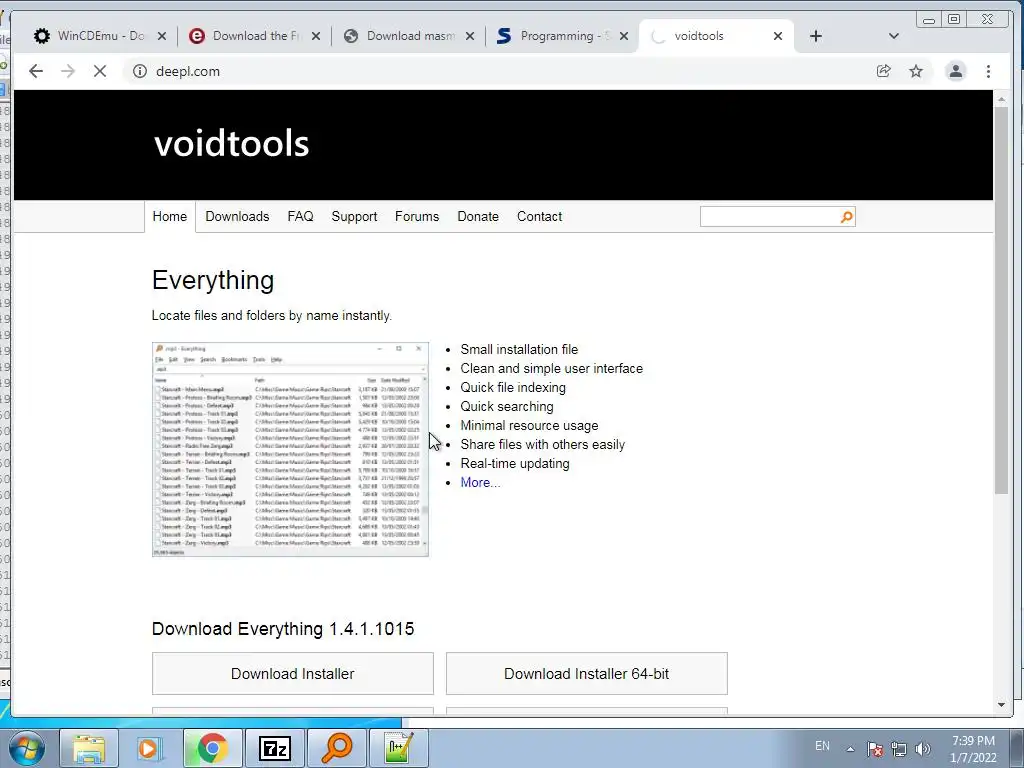Stop loading the page
This screenshot has width=1024, height=768.
[99, 71]
